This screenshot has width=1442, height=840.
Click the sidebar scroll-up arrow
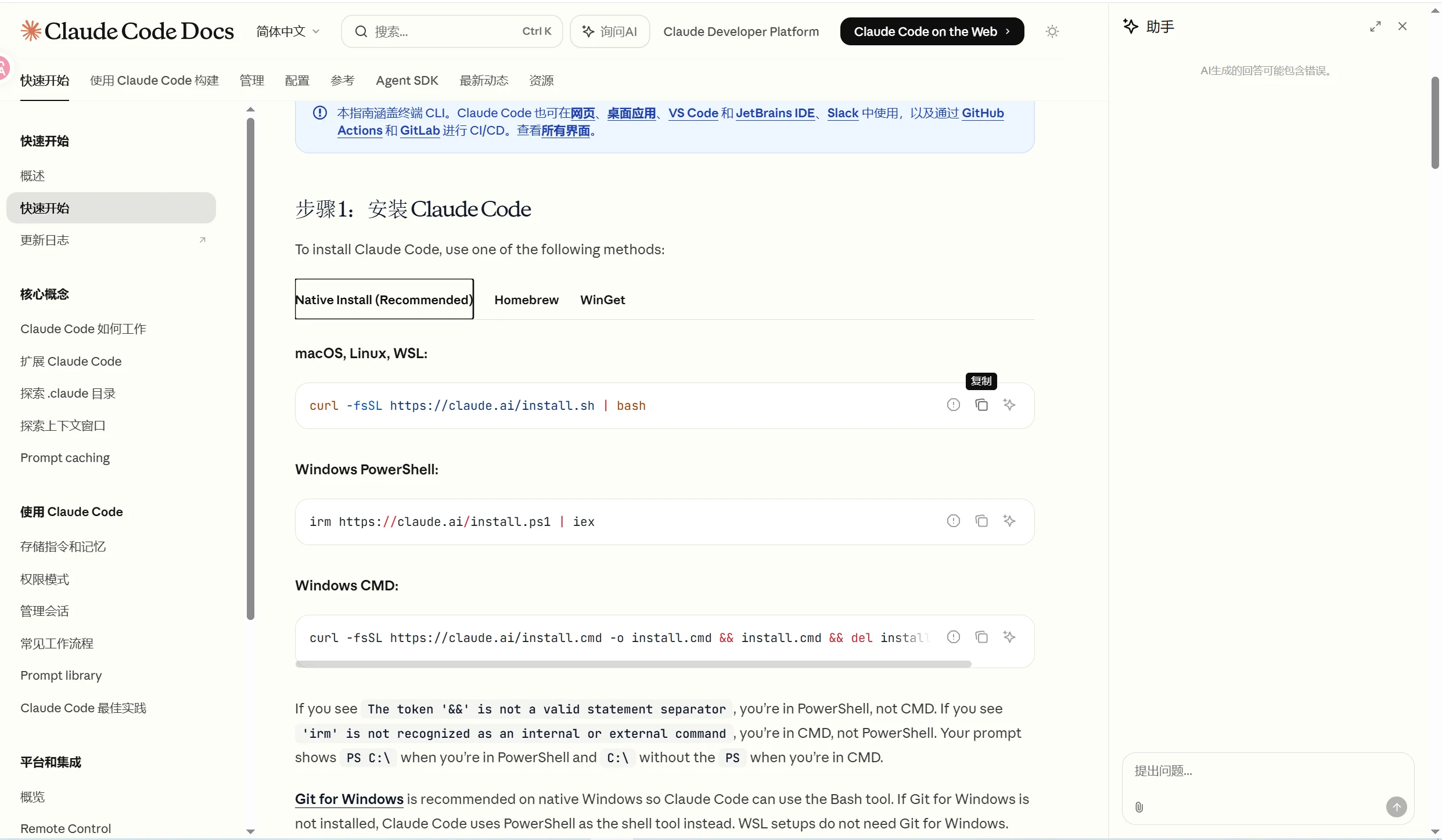click(x=250, y=109)
